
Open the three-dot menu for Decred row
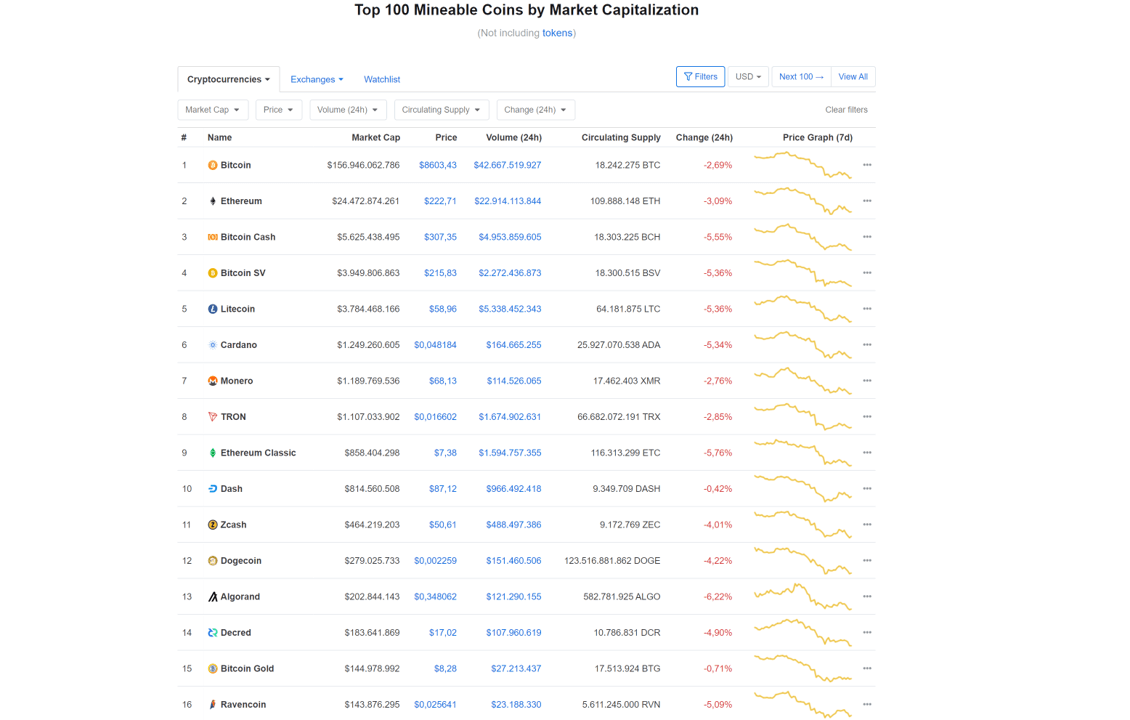pyautogui.click(x=867, y=633)
